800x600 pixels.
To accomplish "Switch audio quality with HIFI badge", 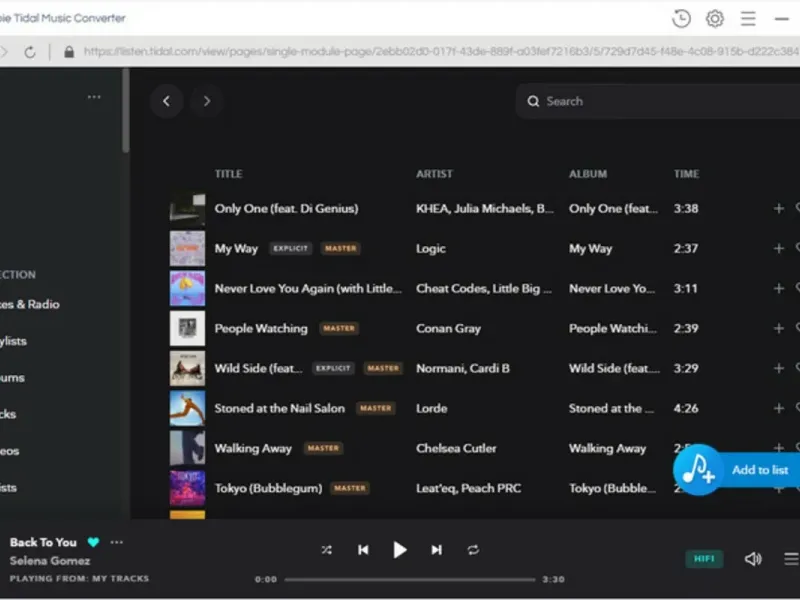I will pyautogui.click(x=704, y=559).
